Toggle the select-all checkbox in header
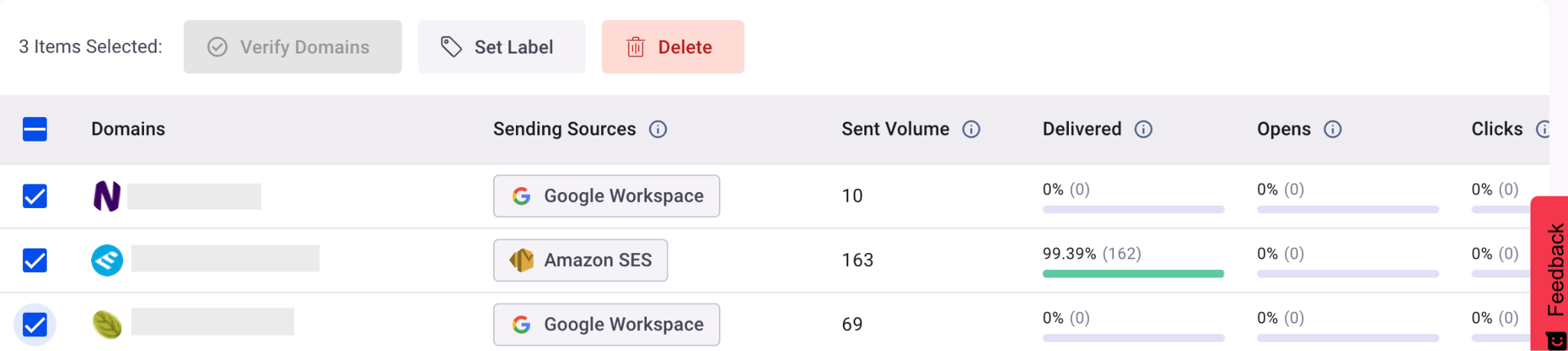The width and height of the screenshot is (1568, 351). (x=35, y=129)
